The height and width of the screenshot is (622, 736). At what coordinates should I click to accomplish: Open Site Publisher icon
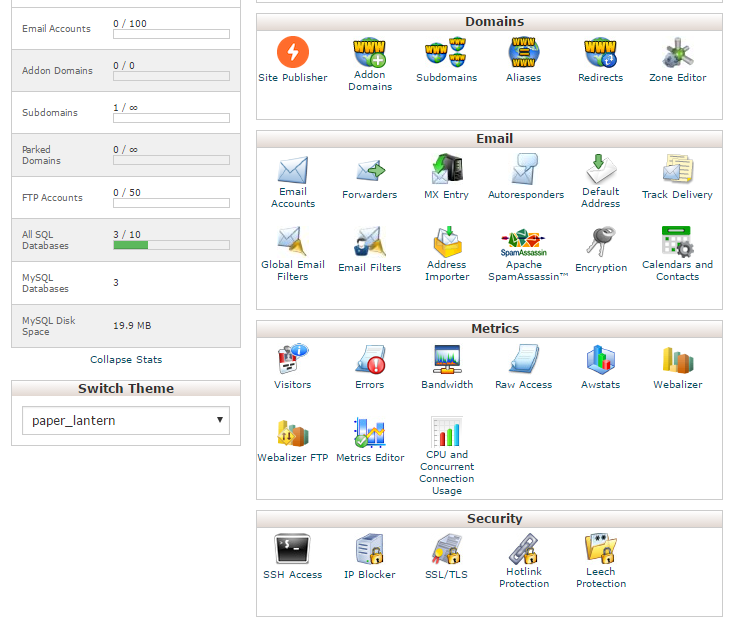[292, 52]
